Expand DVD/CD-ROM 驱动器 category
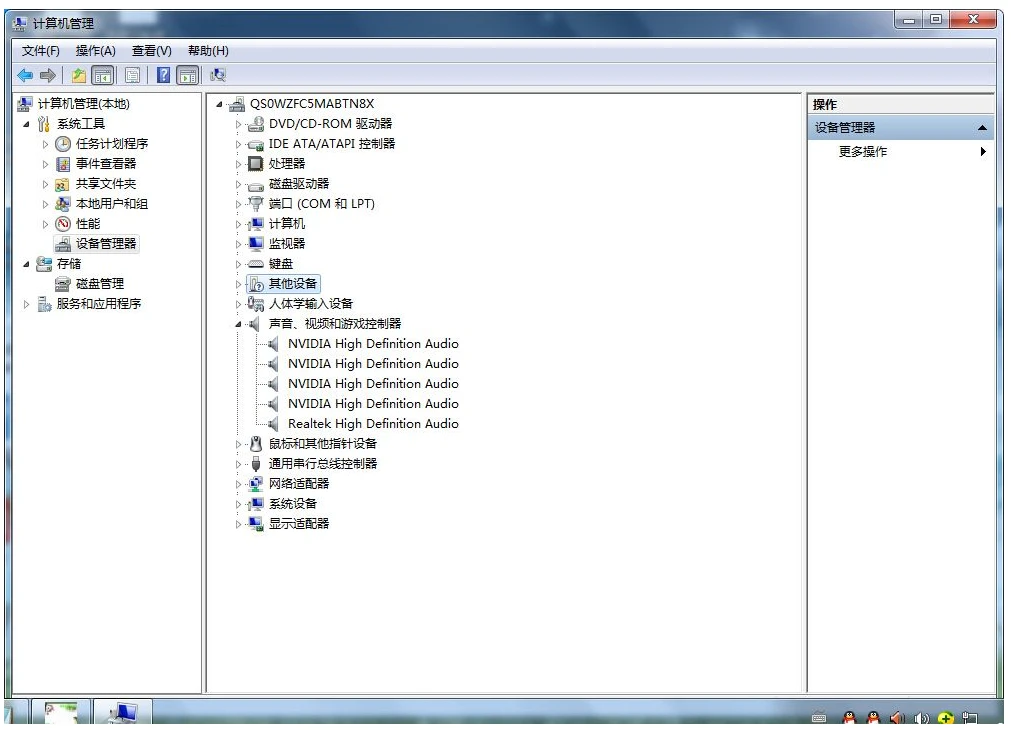This screenshot has height=730, width=1011. [239, 124]
